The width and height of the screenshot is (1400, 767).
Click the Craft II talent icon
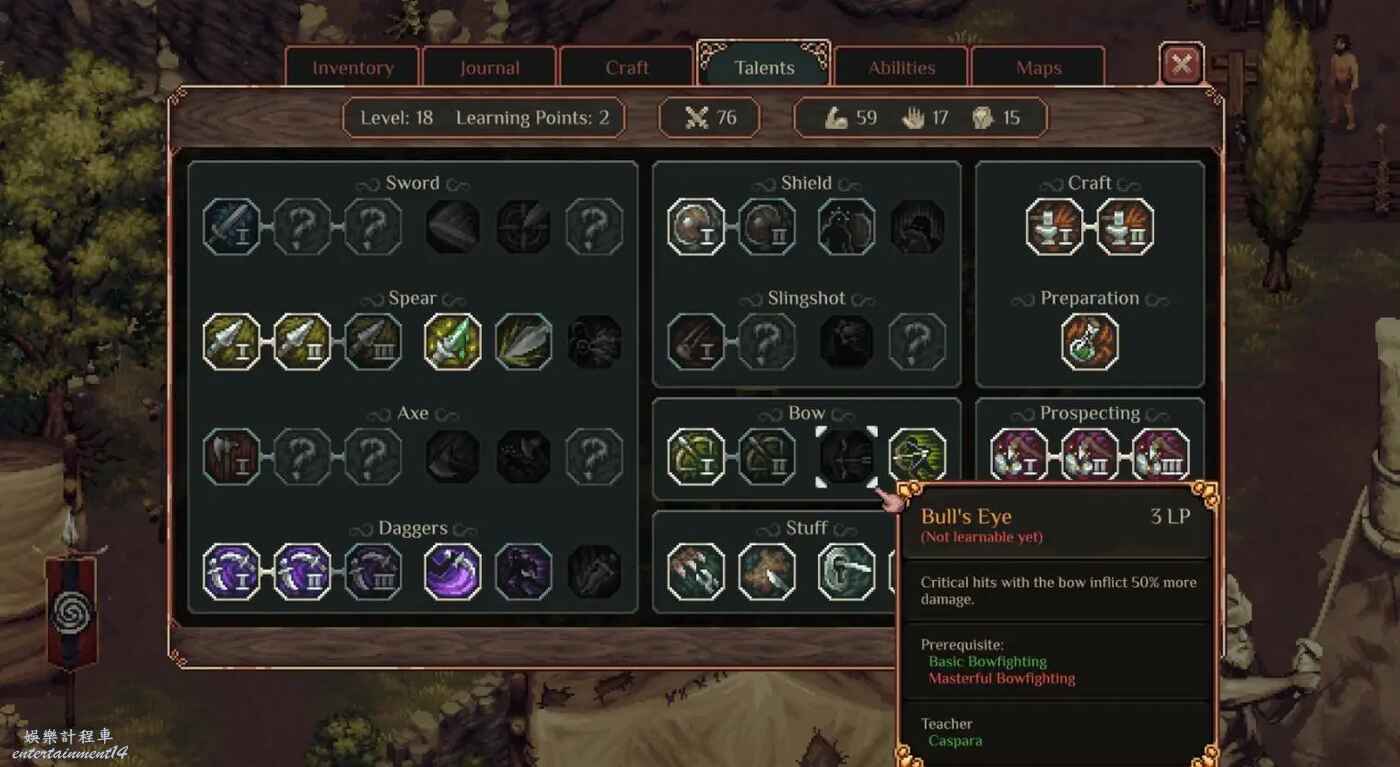[x=1125, y=227]
